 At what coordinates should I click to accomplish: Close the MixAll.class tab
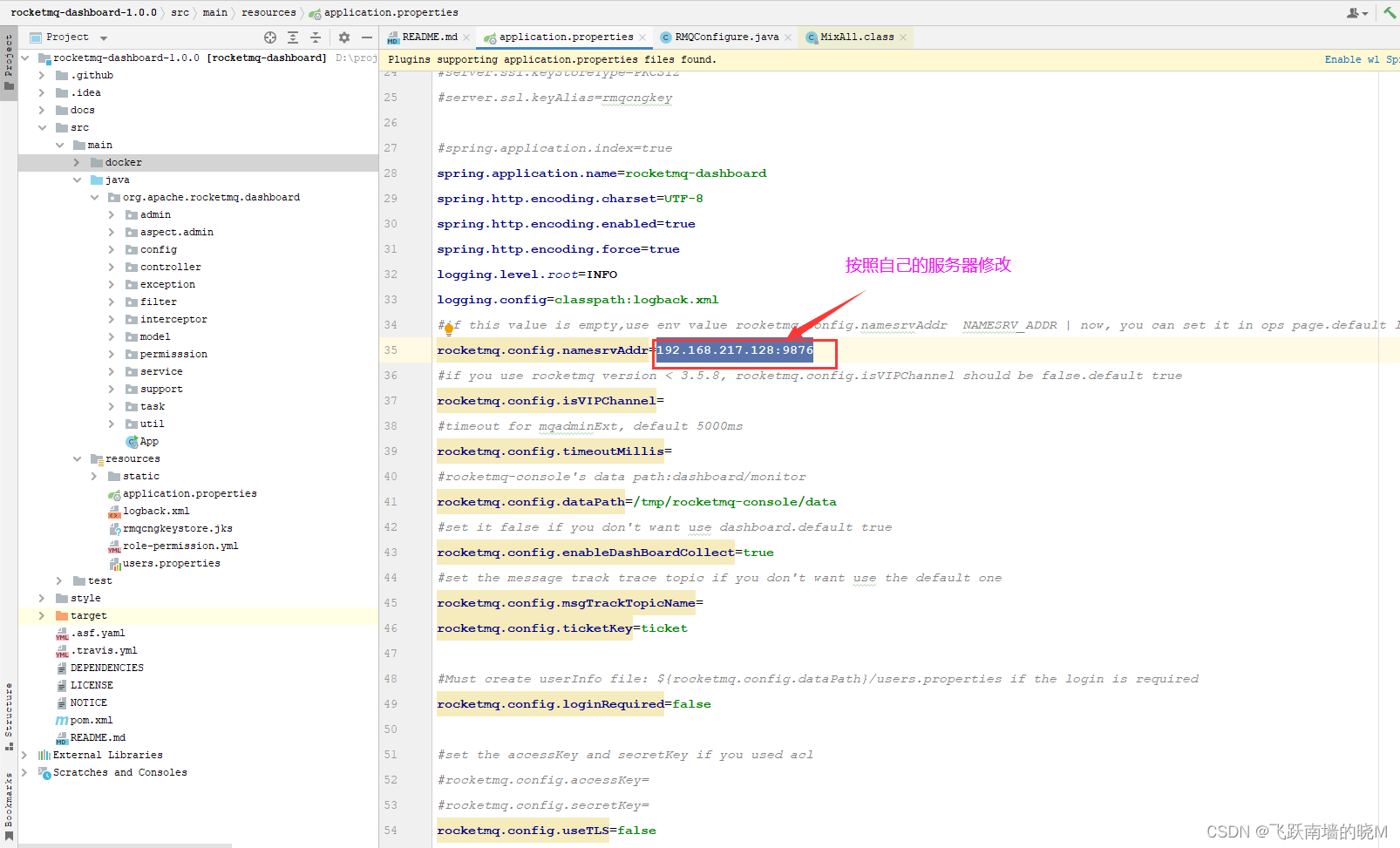click(903, 37)
